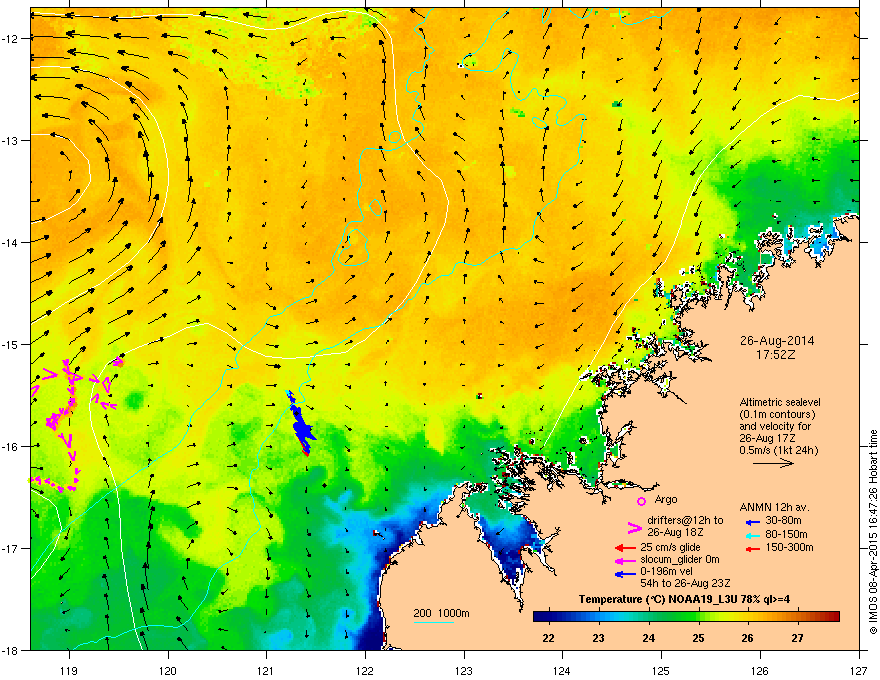The height and width of the screenshot is (680, 880).
Task: Click the temperature color bar
Action: (x=686, y=616)
